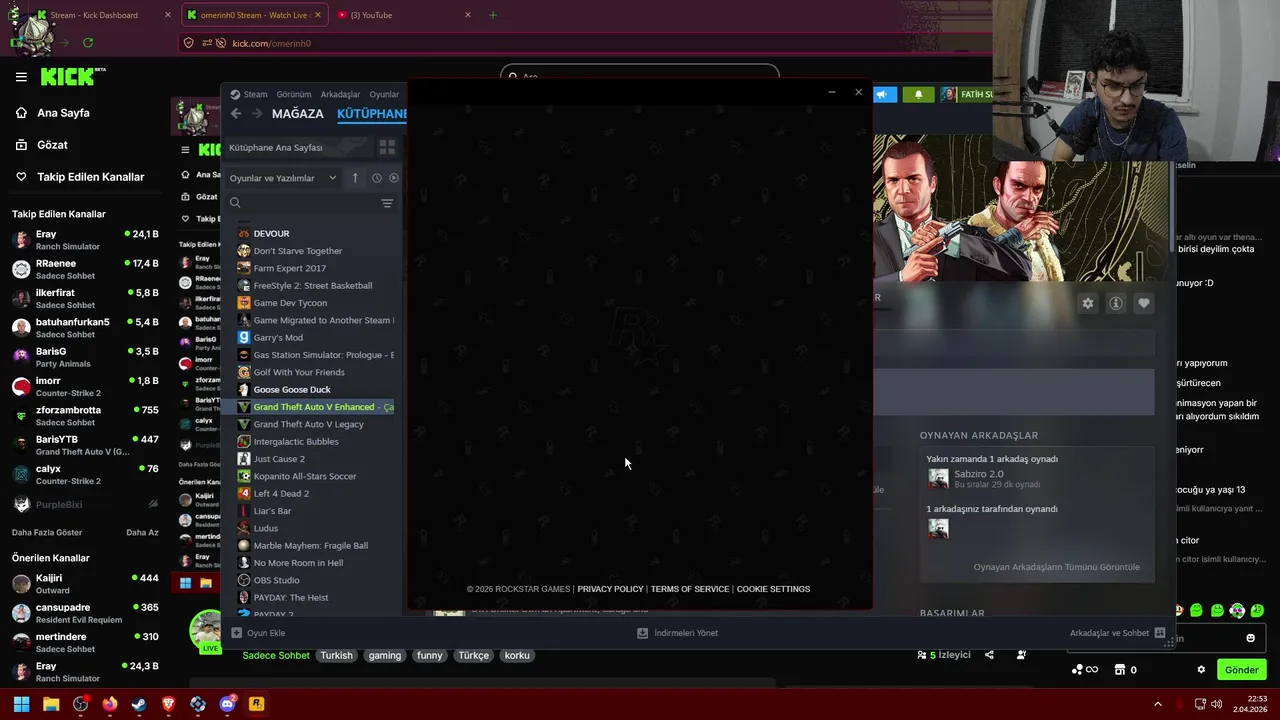Open Steam game settings gear icon
This screenshot has height=720, width=1280.
click(x=1088, y=303)
